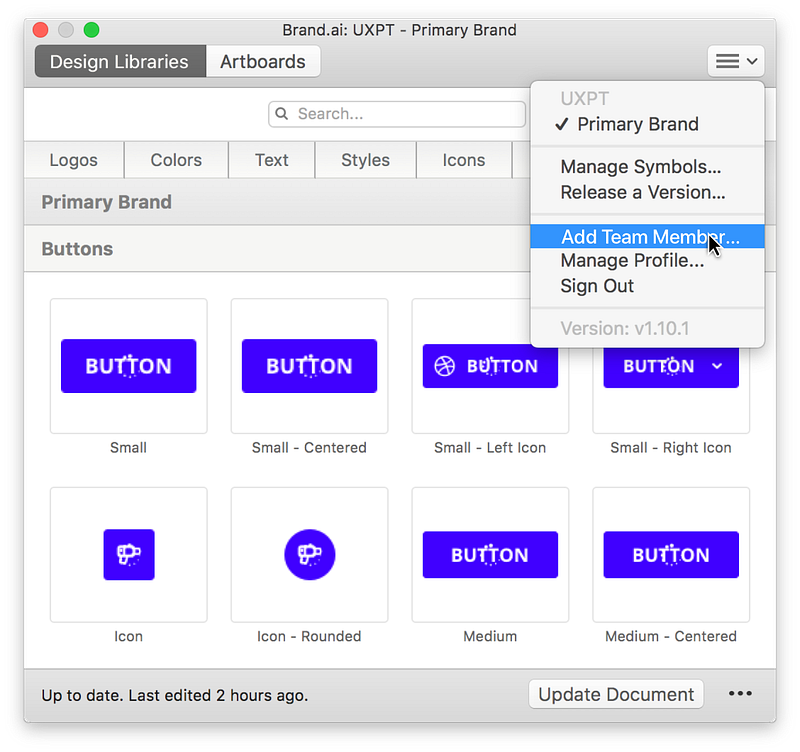Choose Manage Profile… menu item
Screen dimensions: 800x752
point(647,261)
